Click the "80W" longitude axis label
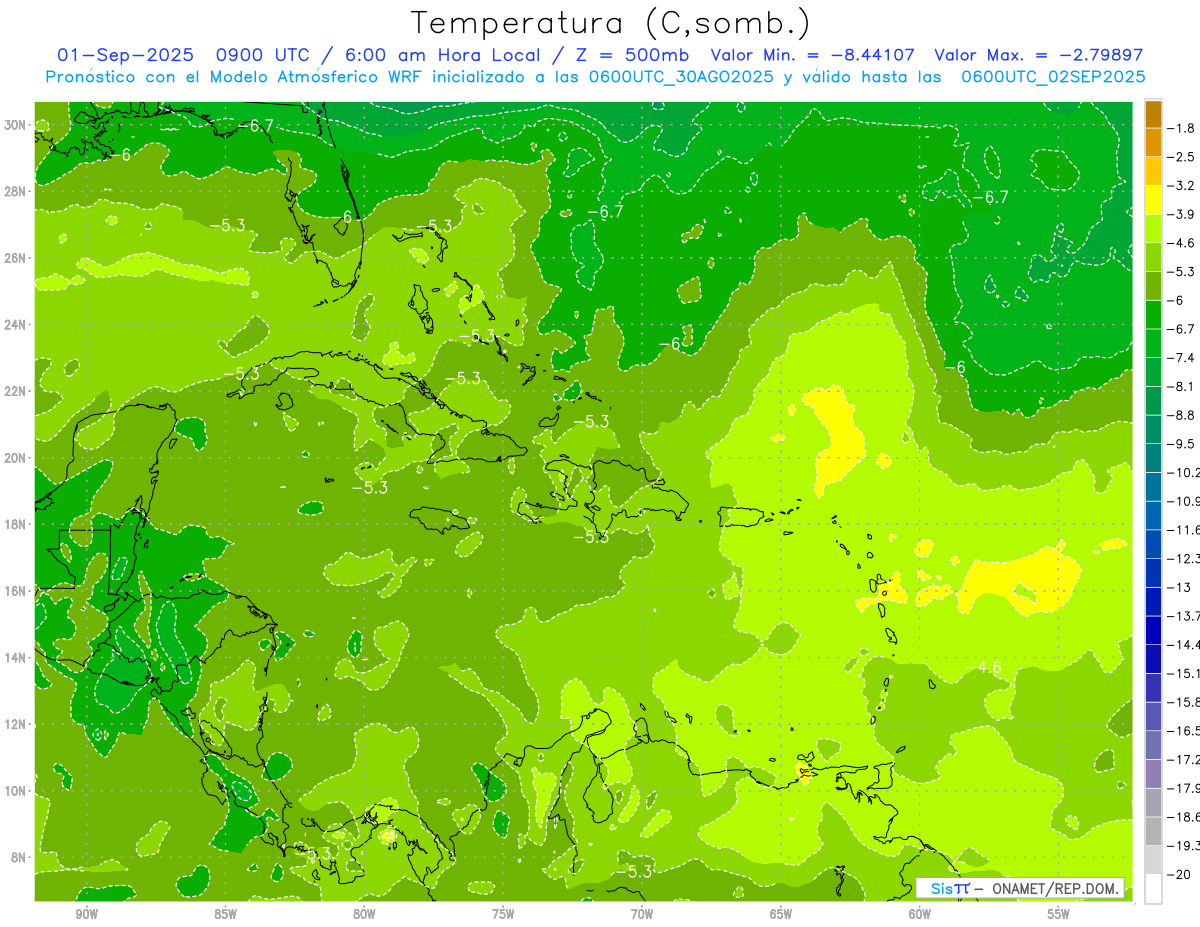Screen dimensions: 1200x927 364,914
